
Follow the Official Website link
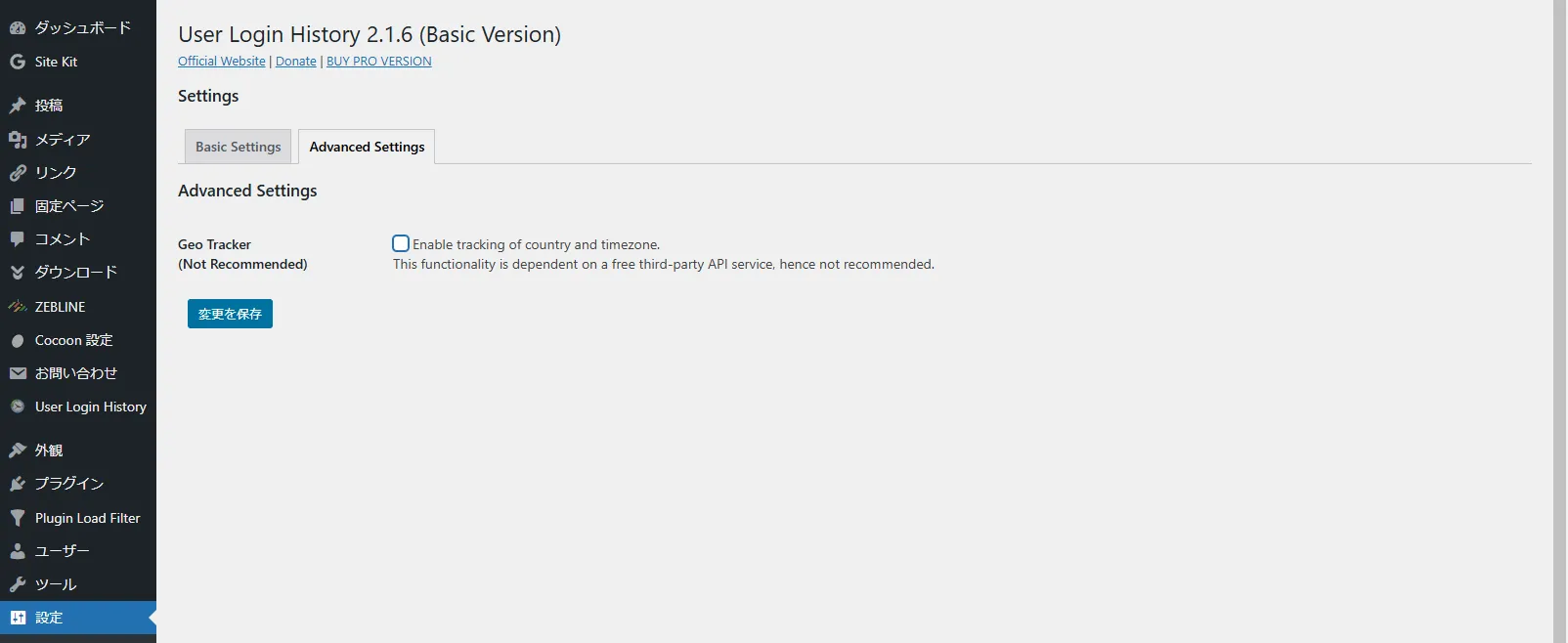coord(222,61)
